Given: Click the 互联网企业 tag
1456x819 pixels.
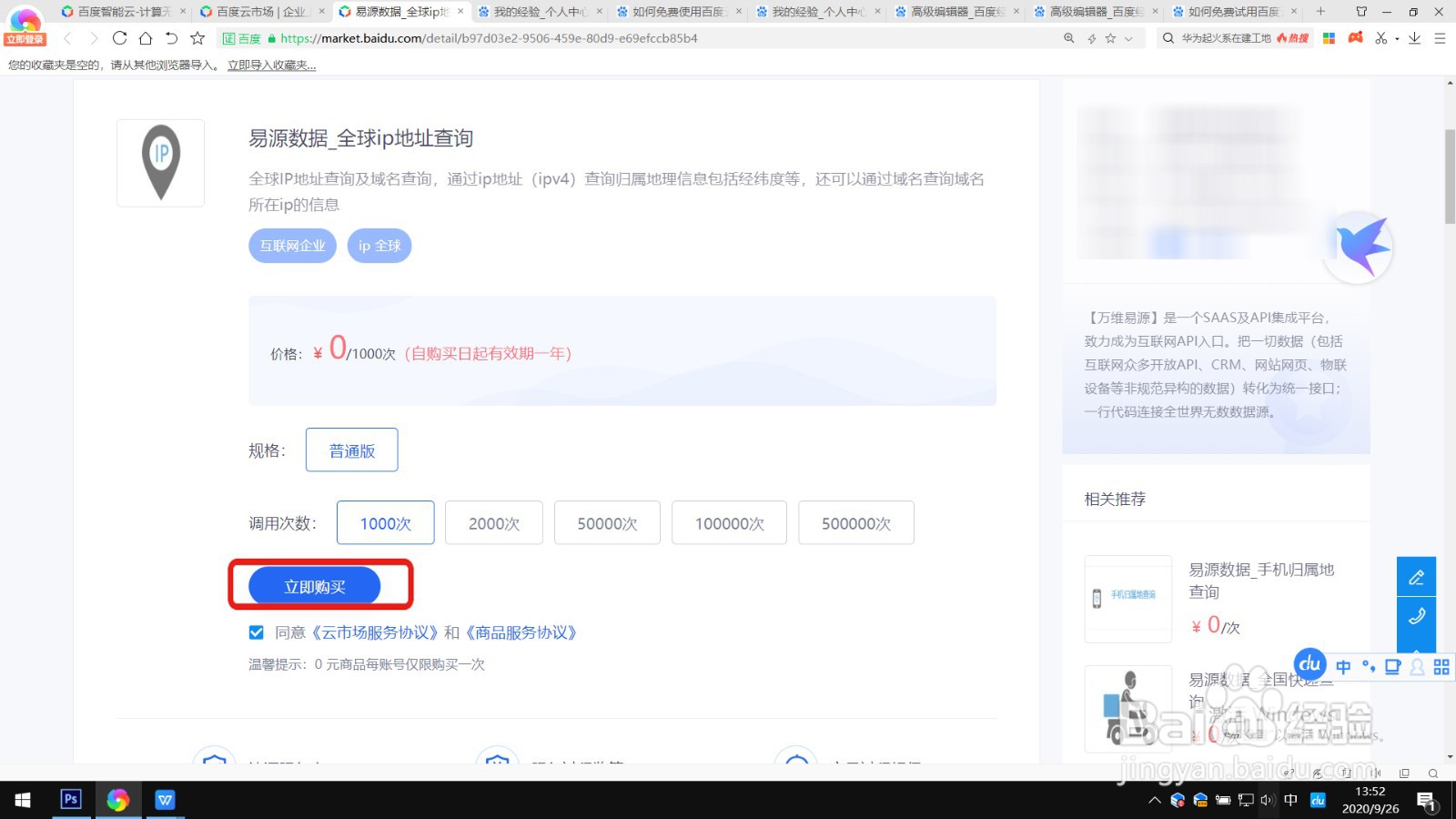Looking at the screenshot, I should pyautogui.click(x=292, y=246).
